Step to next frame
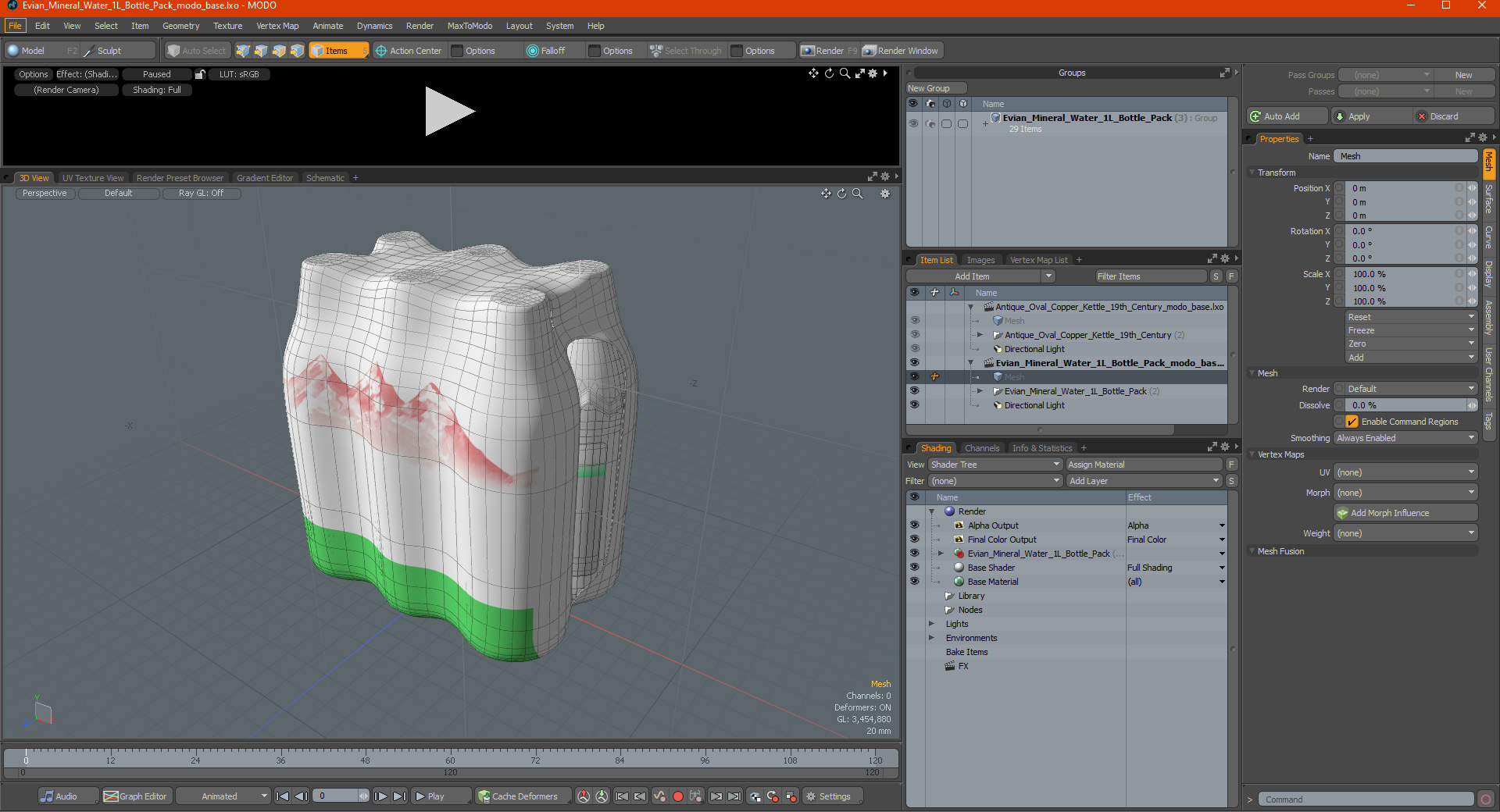 click(380, 796)
